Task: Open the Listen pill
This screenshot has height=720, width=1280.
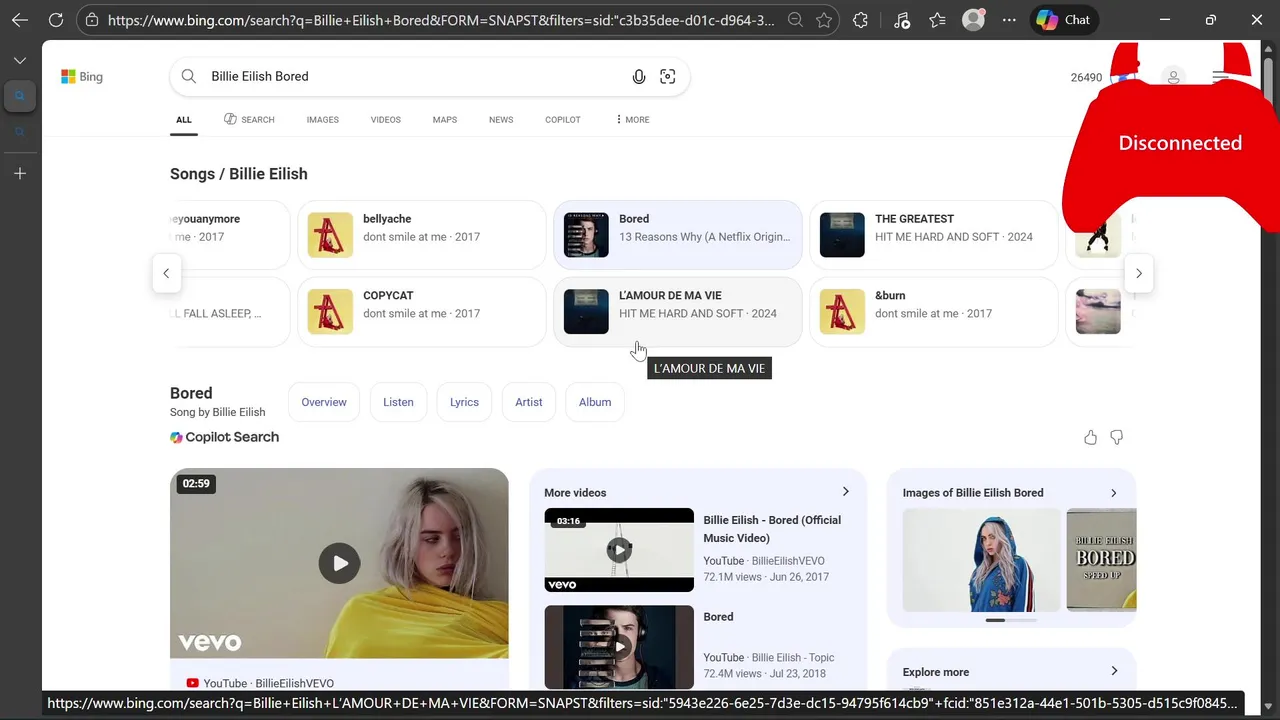Action: [398, 402]
